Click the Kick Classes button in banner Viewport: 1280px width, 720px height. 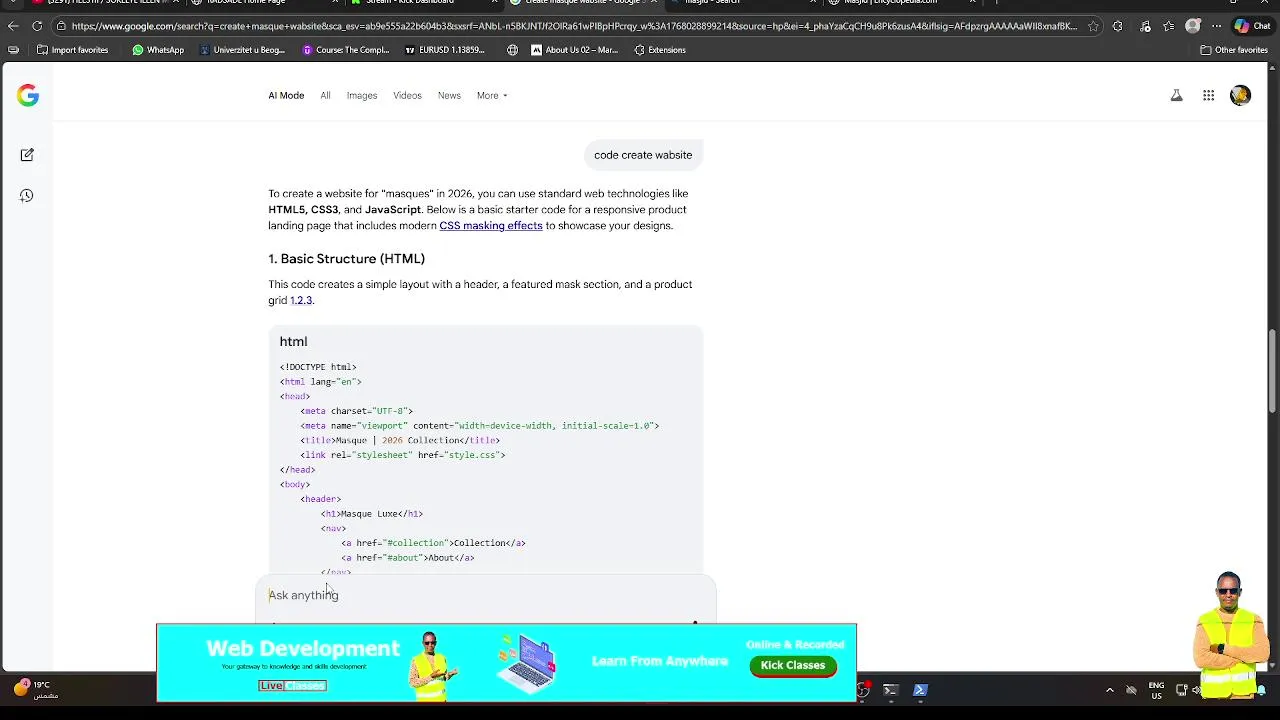(x=793, y=665)
